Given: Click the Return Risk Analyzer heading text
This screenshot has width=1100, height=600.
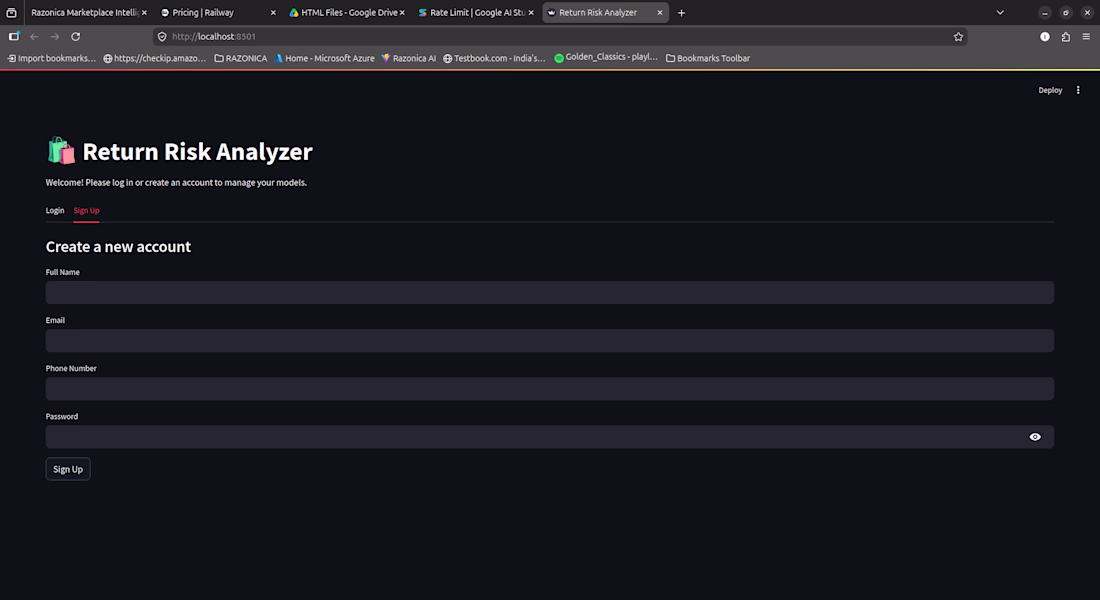Looking at the screenshot, I should 197,152.
